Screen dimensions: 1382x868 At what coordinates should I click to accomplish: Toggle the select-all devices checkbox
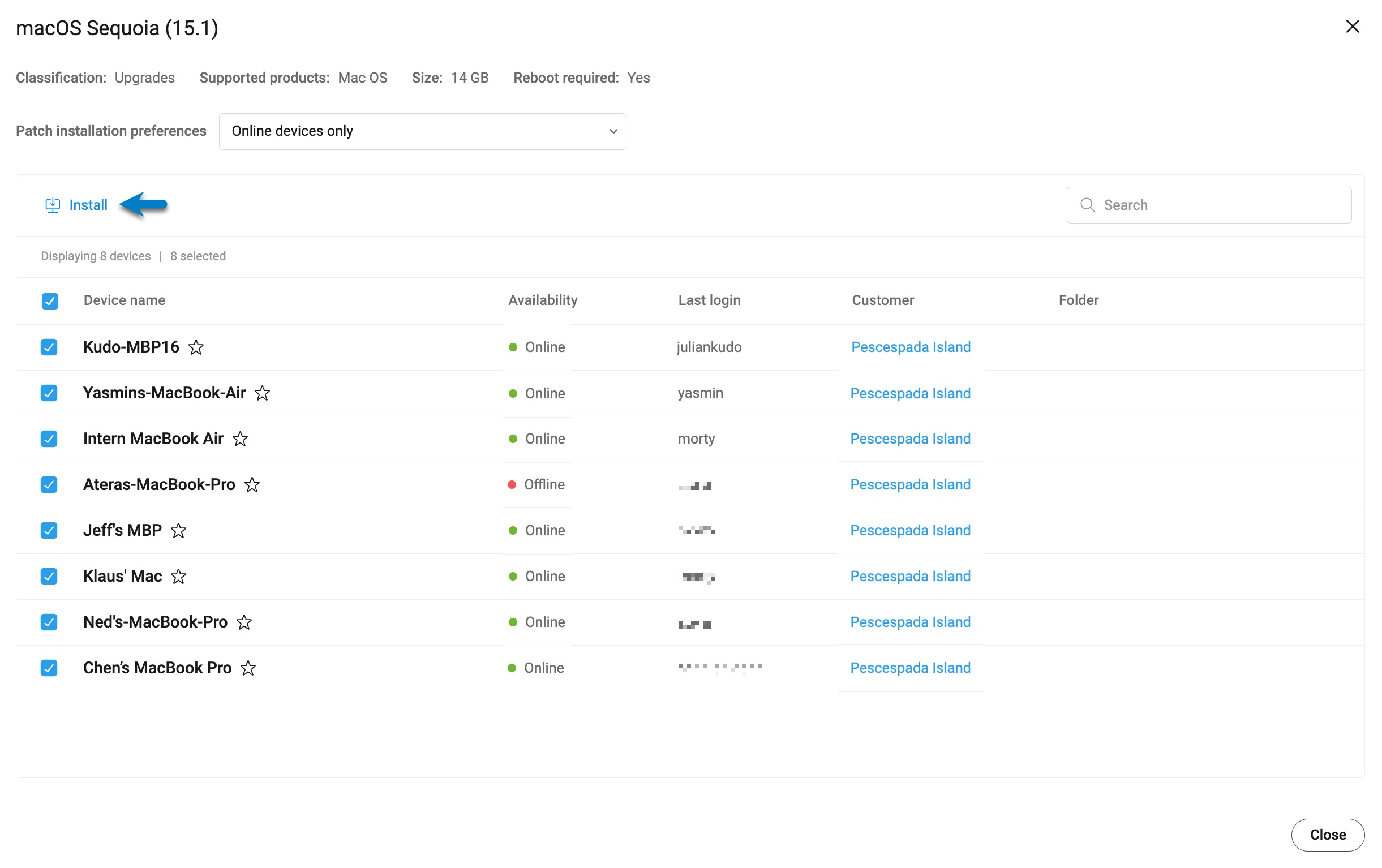pos(50,301)
